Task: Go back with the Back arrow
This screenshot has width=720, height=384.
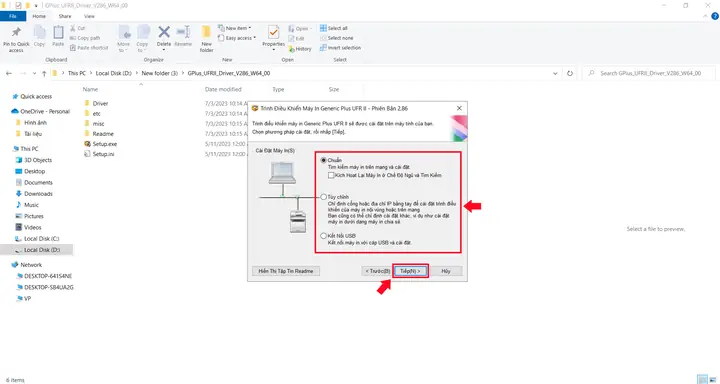Action: tap(9, 73)
